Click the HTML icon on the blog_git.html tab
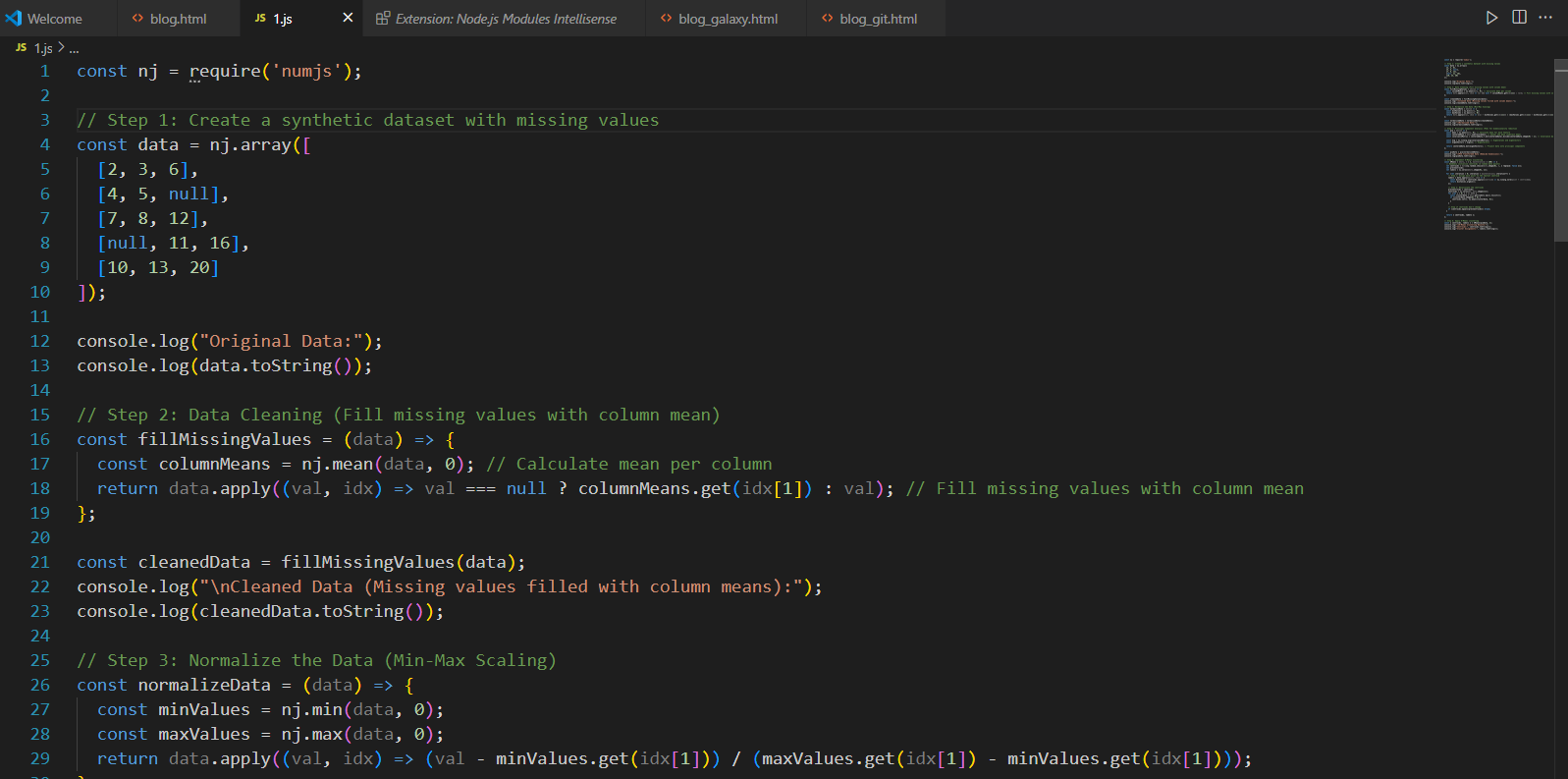Image resolution: width=1568 pixels, height=779 pixels. click(828, 19)
